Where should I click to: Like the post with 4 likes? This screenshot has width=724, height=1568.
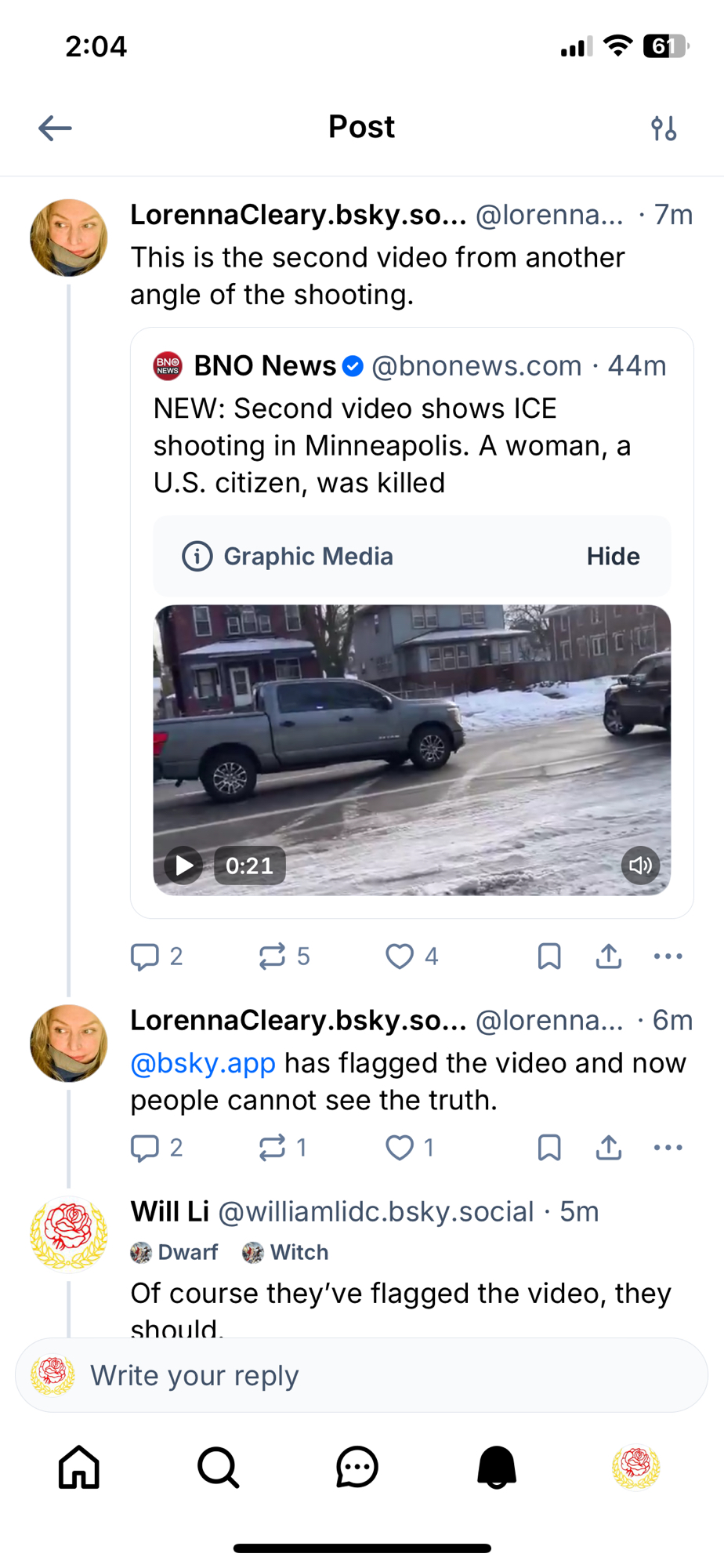click(x=400, y=956)
